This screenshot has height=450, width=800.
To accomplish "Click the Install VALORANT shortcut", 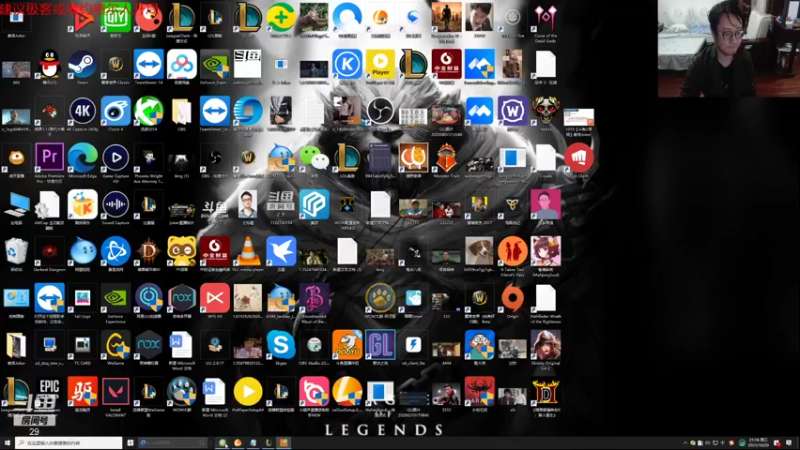I will pyautogui.click(x=116, y=392).
